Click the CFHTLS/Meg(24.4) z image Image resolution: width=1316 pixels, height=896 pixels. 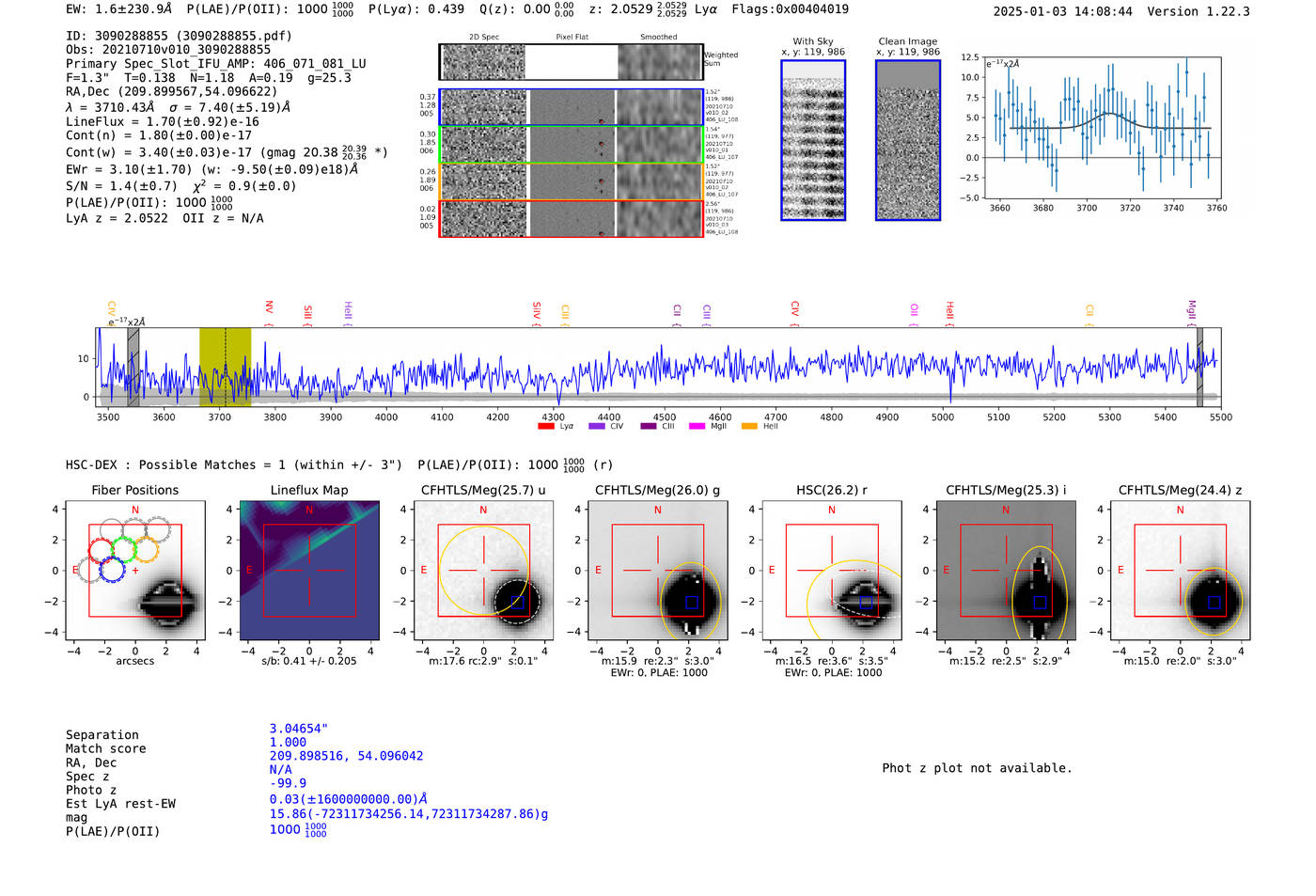(1181, 571)
